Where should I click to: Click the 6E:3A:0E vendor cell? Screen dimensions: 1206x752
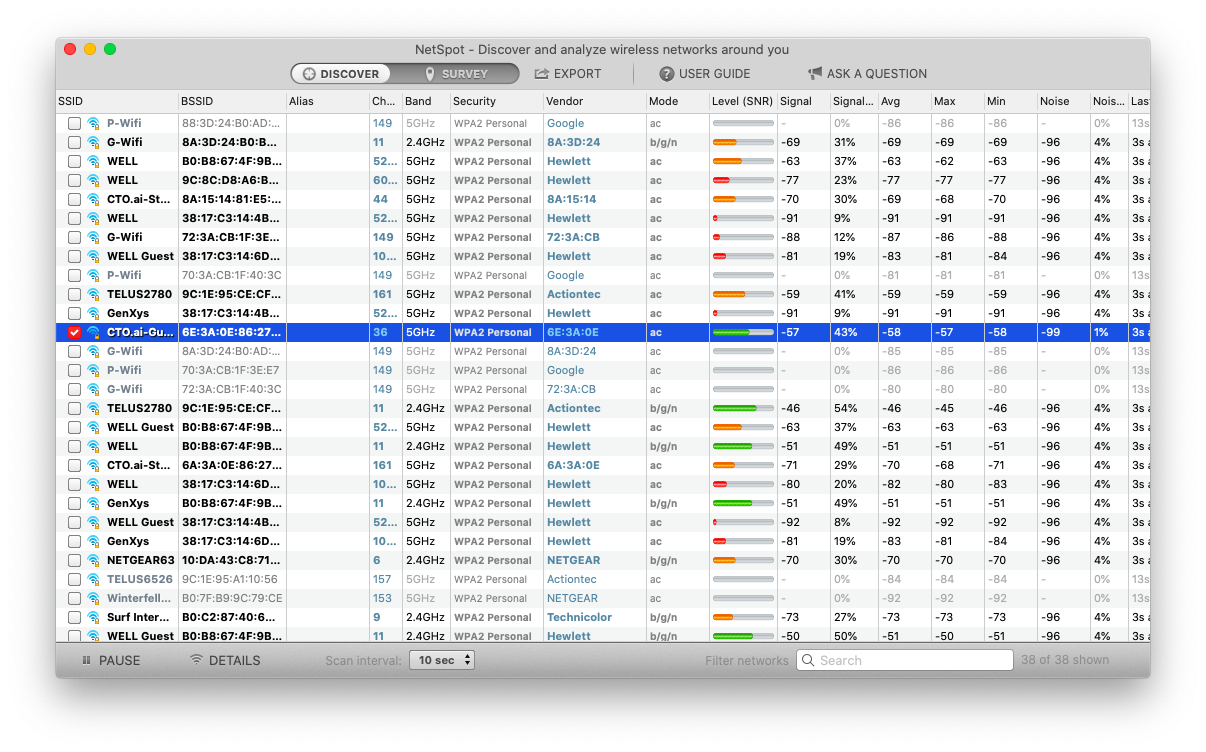click(x=573, y=332)
